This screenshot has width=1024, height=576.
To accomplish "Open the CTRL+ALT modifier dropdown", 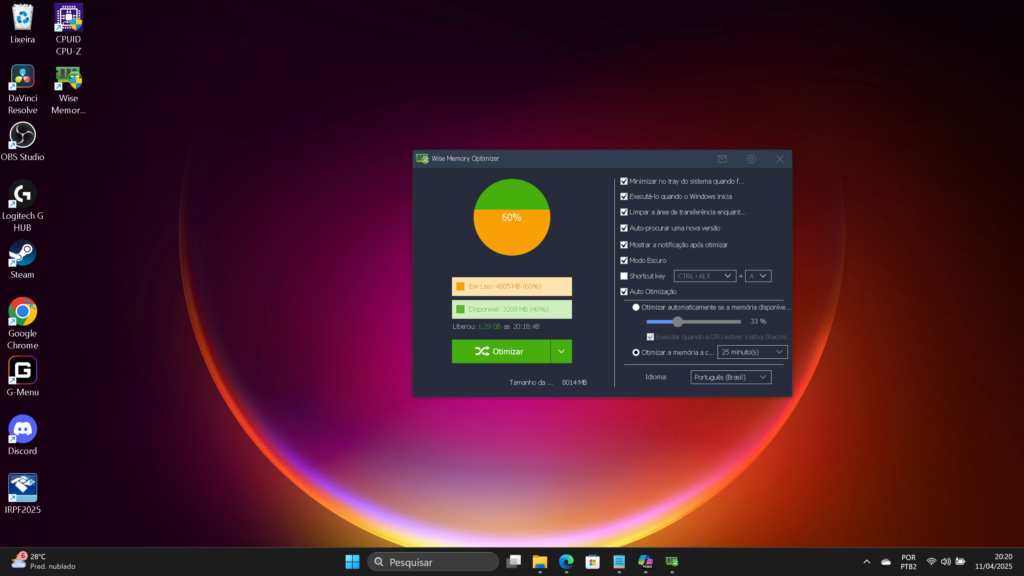I will (x=705, y=276).
